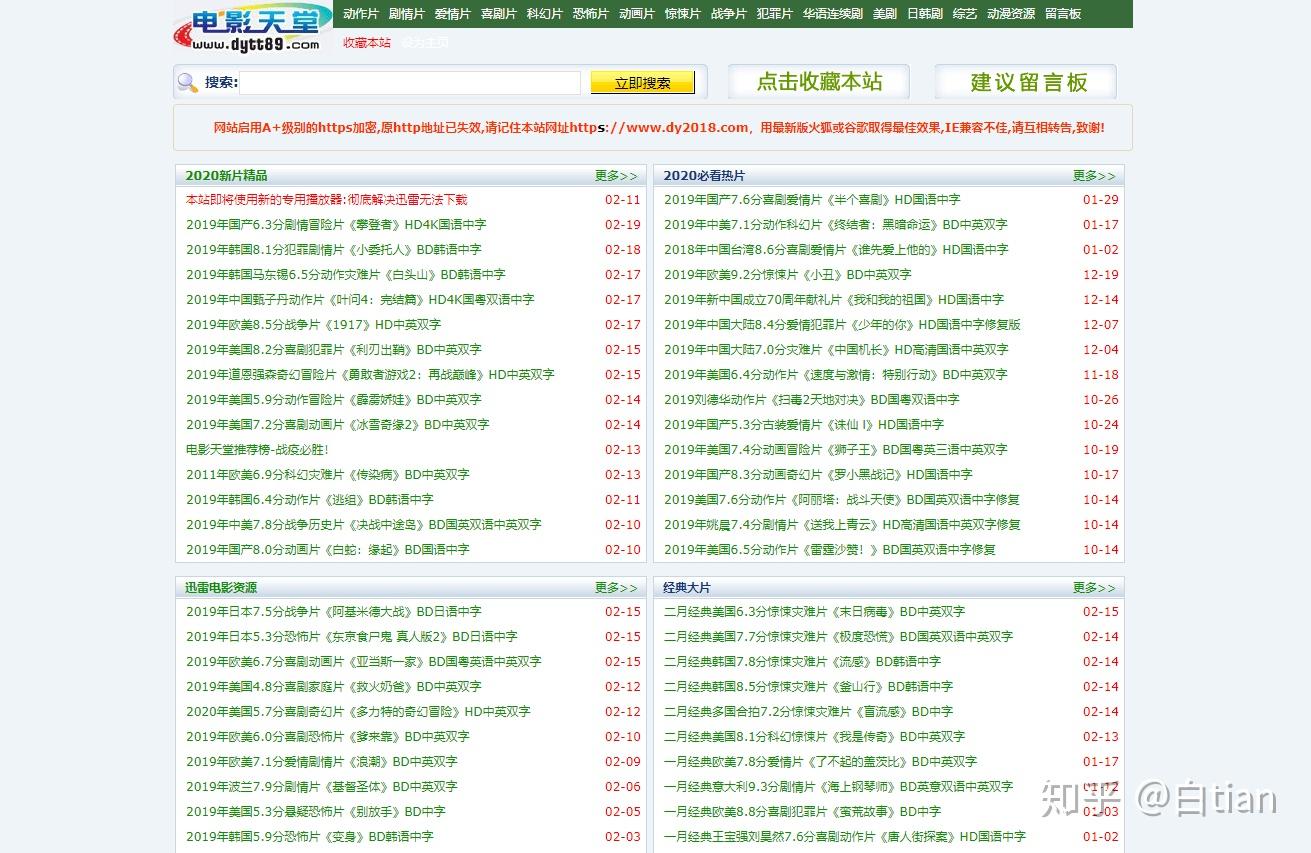This screenshot has width=1311, height=853.
Task: Open the 《中国机长》 movie link
Action: (836, 349)
